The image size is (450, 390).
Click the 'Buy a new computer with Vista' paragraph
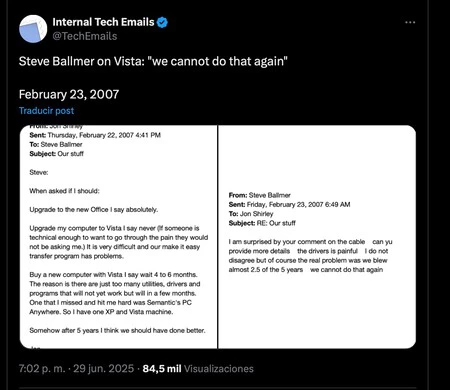point(115,293)
